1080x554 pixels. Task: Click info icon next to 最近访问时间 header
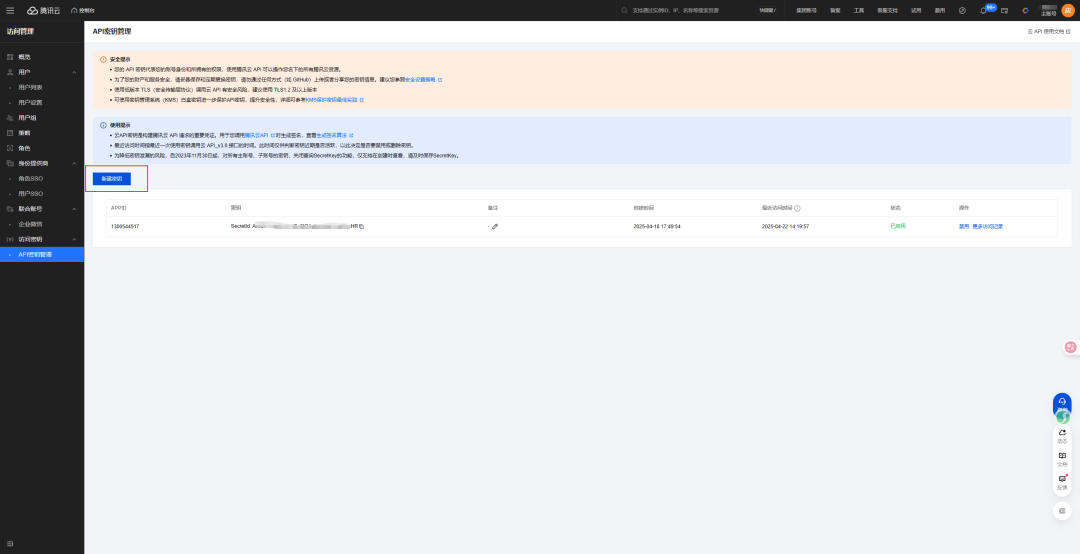coord(797,208)
